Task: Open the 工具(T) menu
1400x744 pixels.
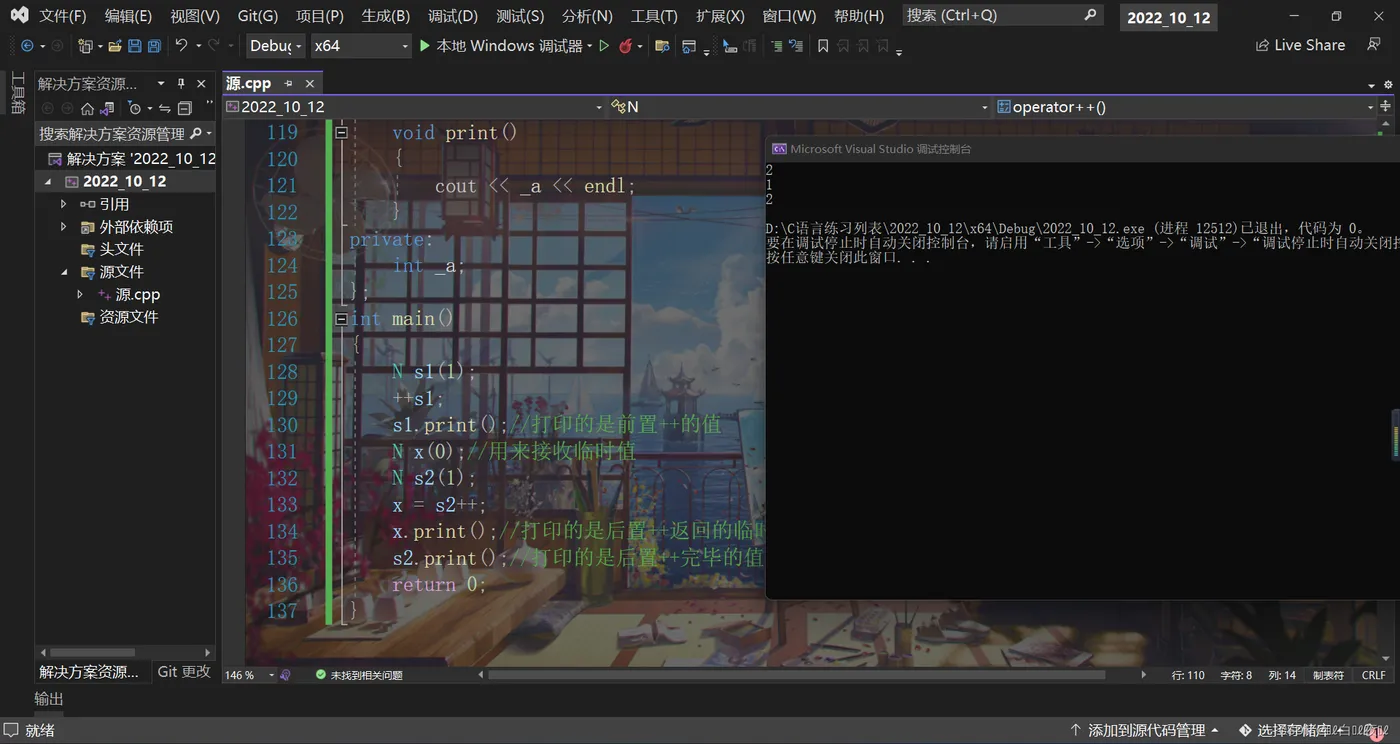Action: pyautogui.click(x=654, y=16)
